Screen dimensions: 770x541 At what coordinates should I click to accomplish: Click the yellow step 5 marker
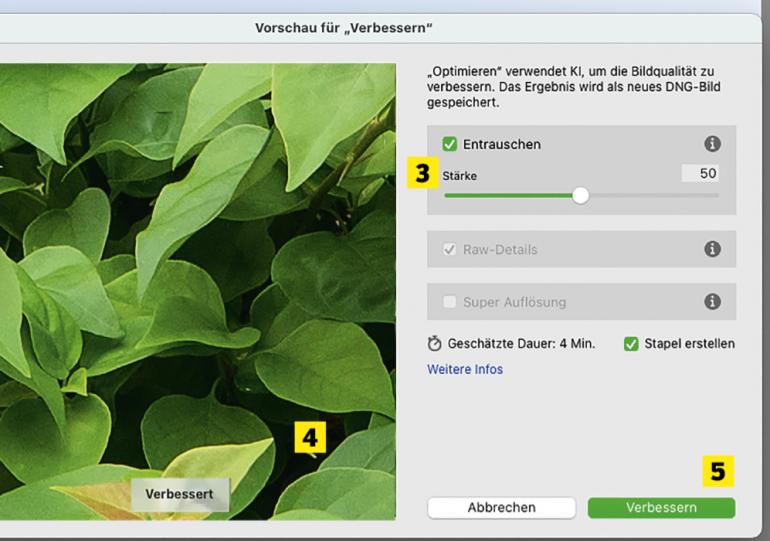coord(717,470)
